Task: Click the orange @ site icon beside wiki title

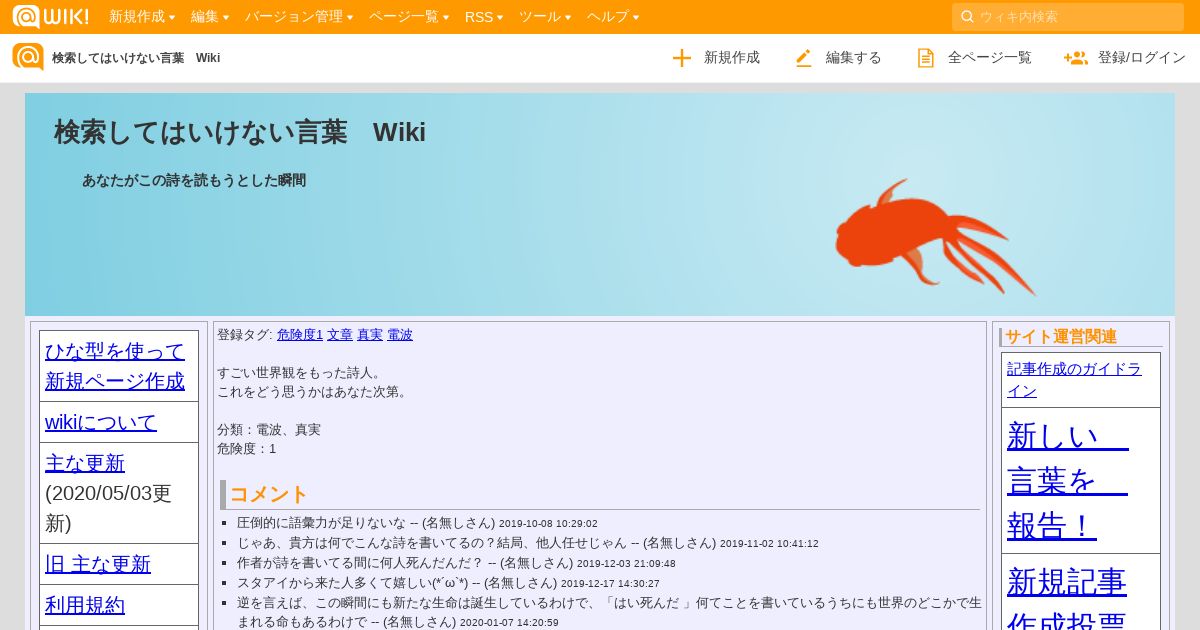Action: pos(28,57)
